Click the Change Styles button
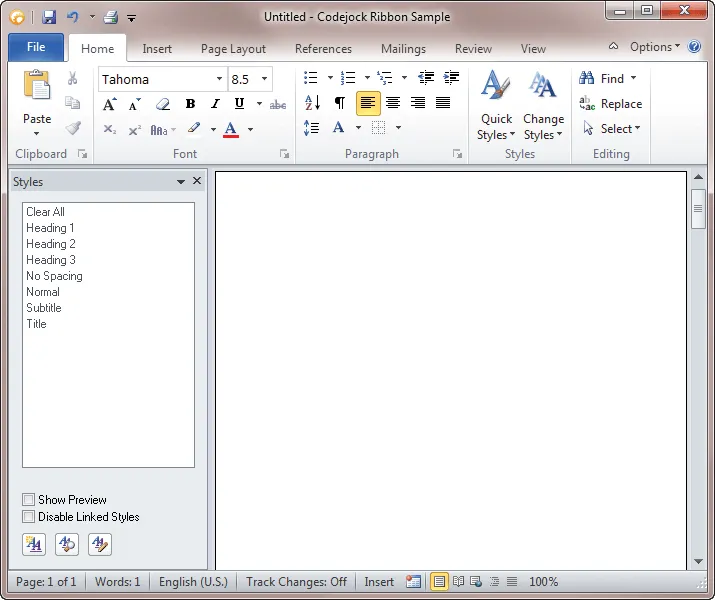Viewport: 715px width, 600px height. coord(543,106)
